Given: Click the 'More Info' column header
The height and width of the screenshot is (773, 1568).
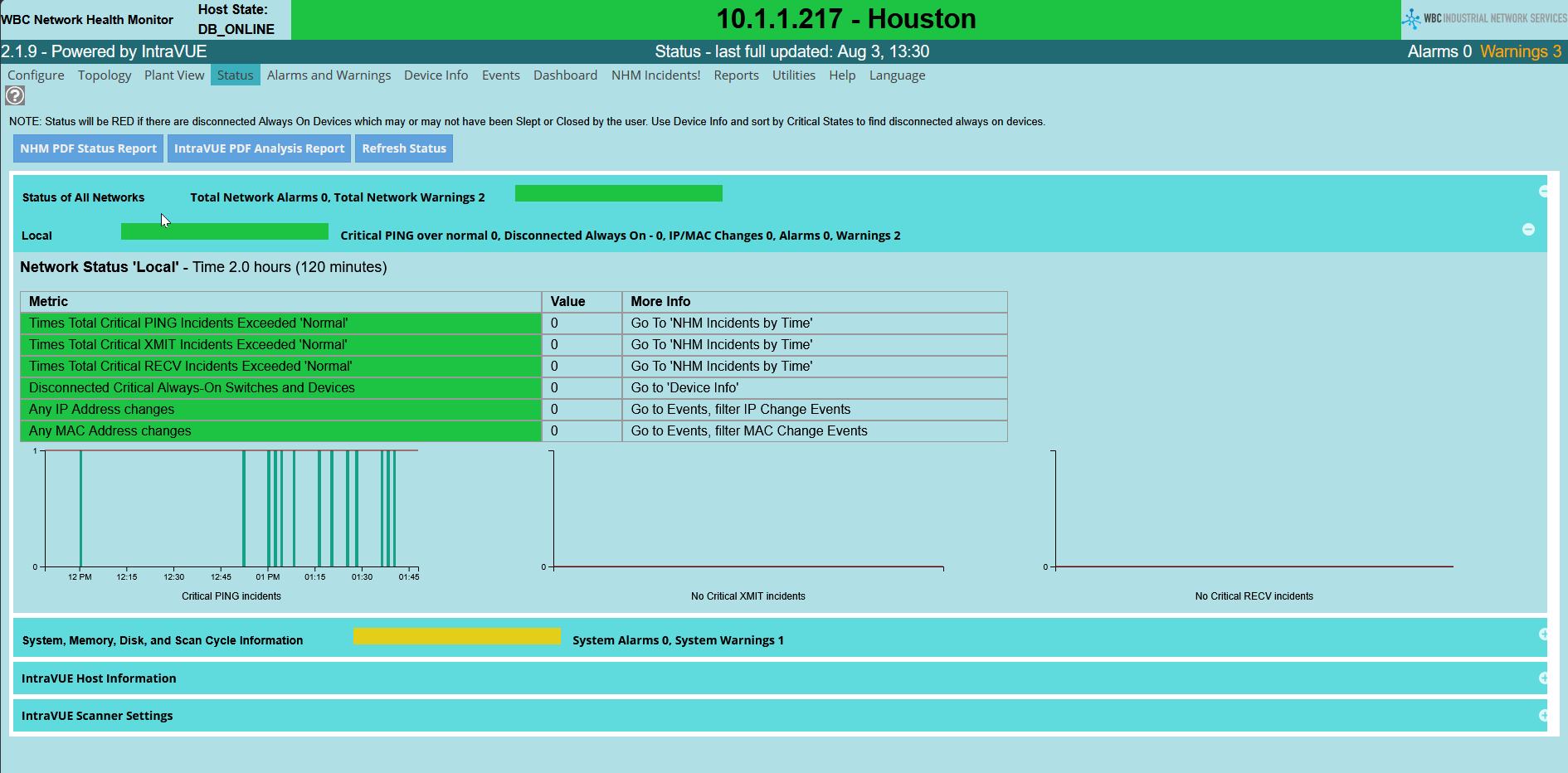Looking at the screenshot, I should tap(815, 302).
